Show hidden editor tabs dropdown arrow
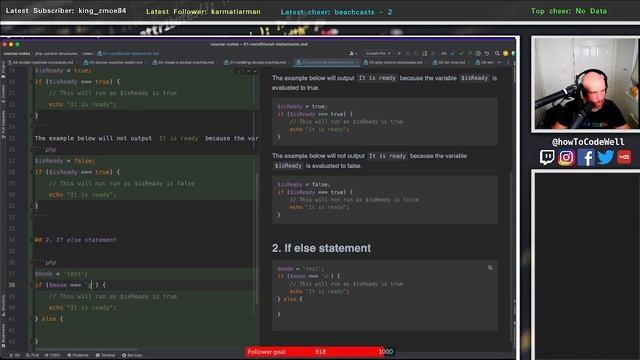 pos(499,62)
